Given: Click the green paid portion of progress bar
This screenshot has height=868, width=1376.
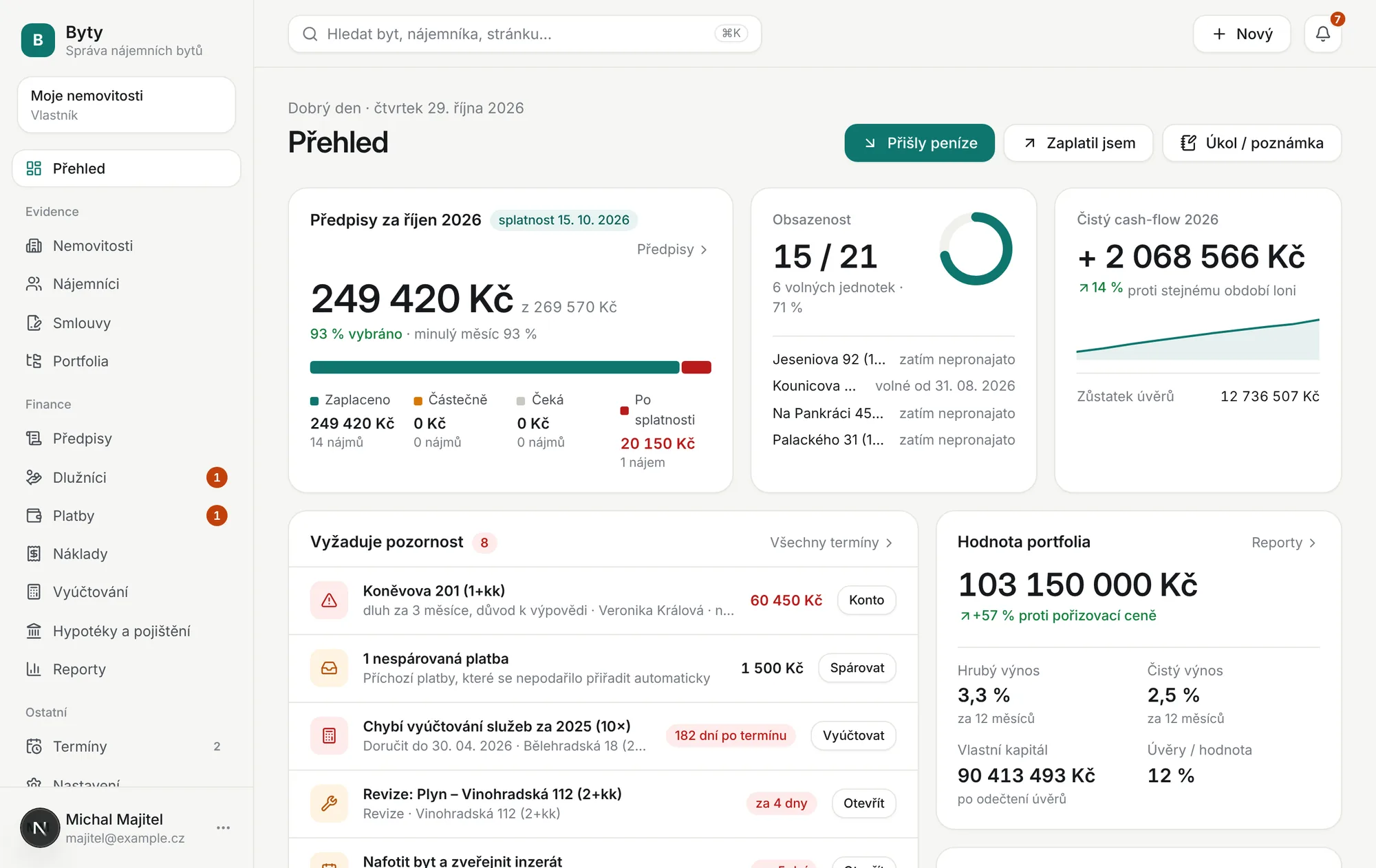Looking at the screenshot, I should pyautogui.click(x=495, y=367).
